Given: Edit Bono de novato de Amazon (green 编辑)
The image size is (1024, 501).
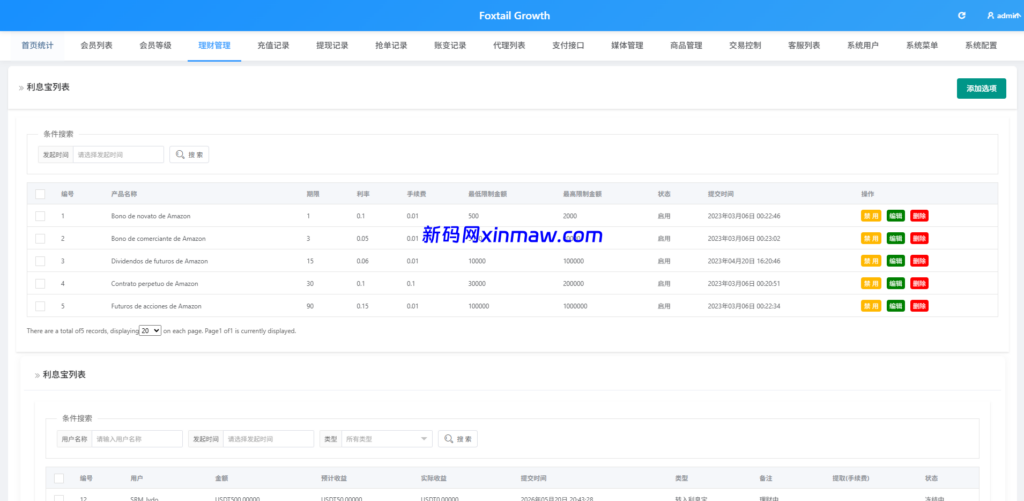Looking at the screenshot, I should (x=895, y=216).
